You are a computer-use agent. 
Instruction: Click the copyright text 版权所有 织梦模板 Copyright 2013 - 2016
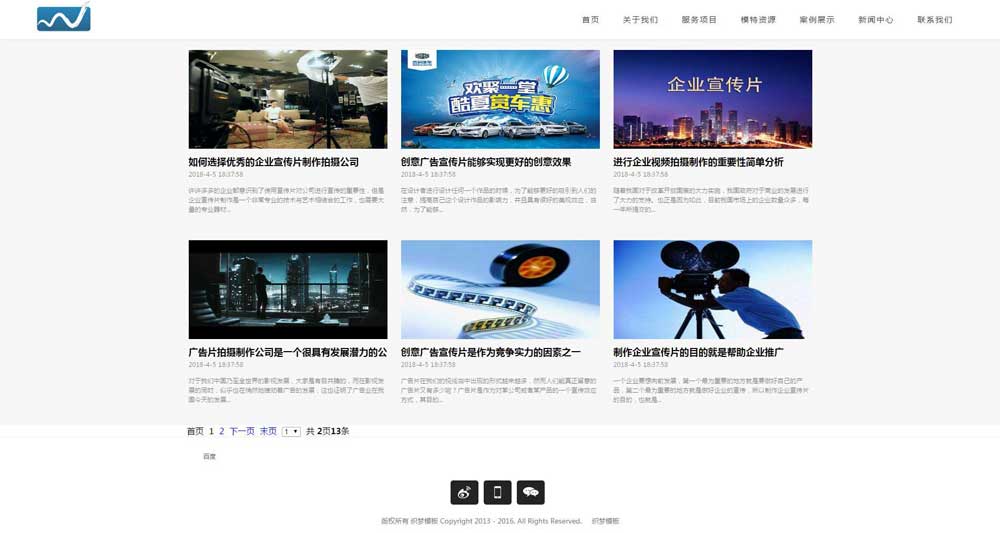(x=448, y=521)
